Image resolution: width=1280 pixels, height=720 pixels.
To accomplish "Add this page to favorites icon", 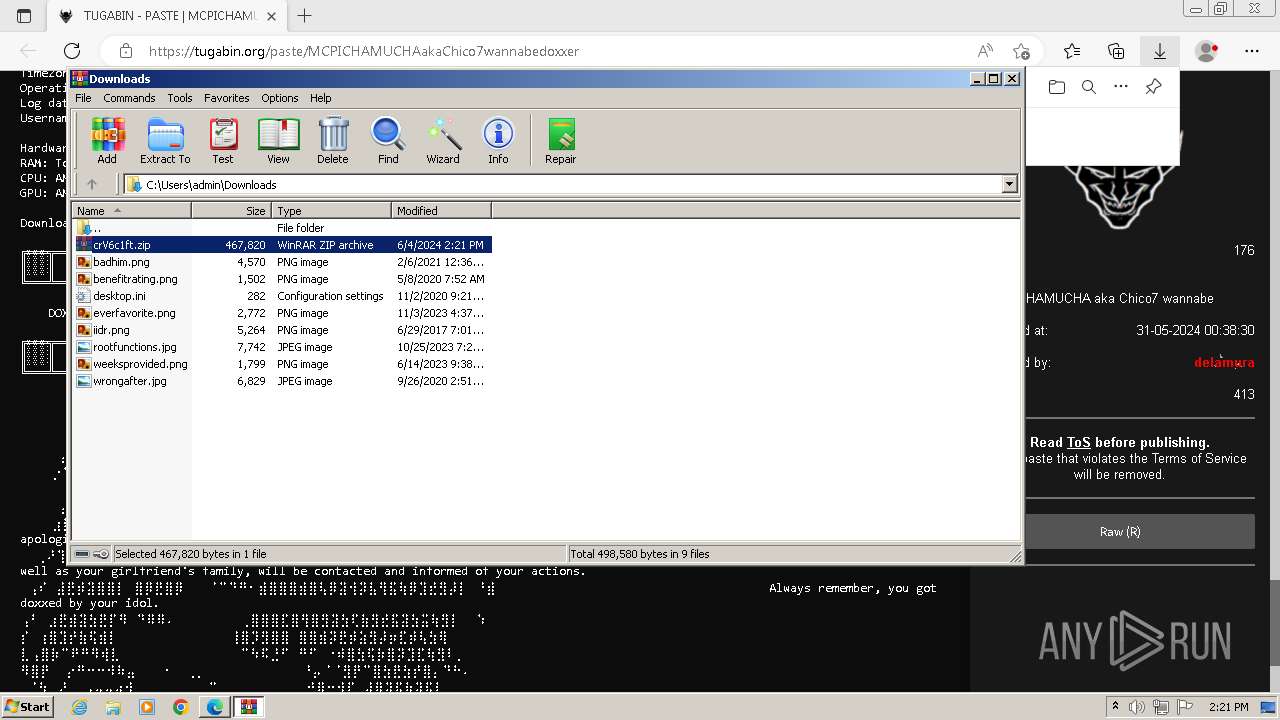I will pyautogui.click(x=1021, y=51).
